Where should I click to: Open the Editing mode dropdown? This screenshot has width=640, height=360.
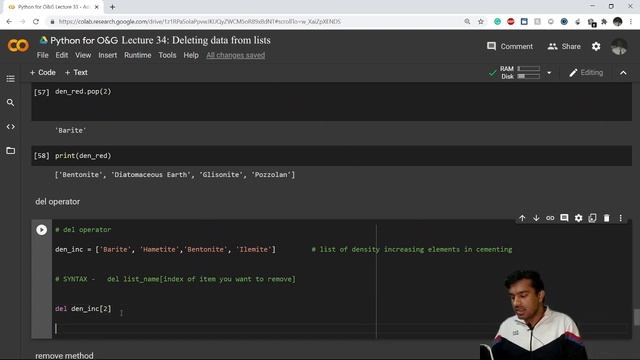tap(586, 73)
